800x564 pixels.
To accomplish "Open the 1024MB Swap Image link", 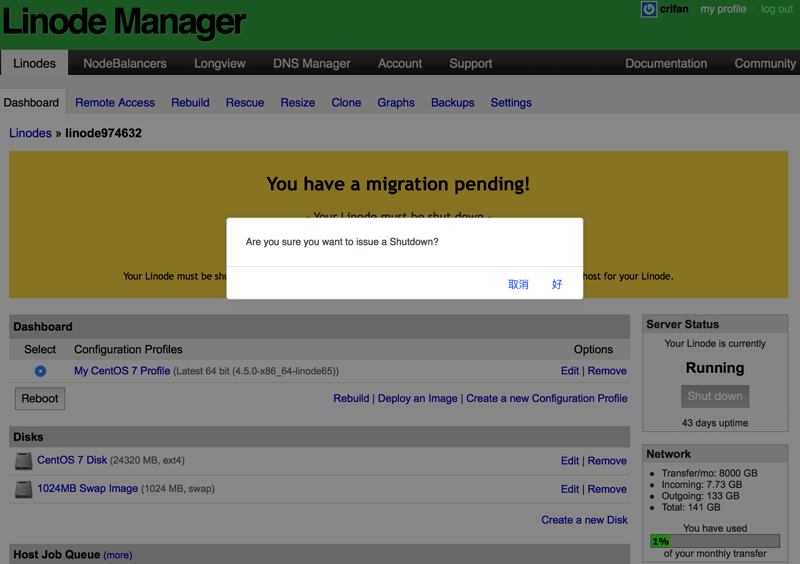I will [x=87, y=488].
